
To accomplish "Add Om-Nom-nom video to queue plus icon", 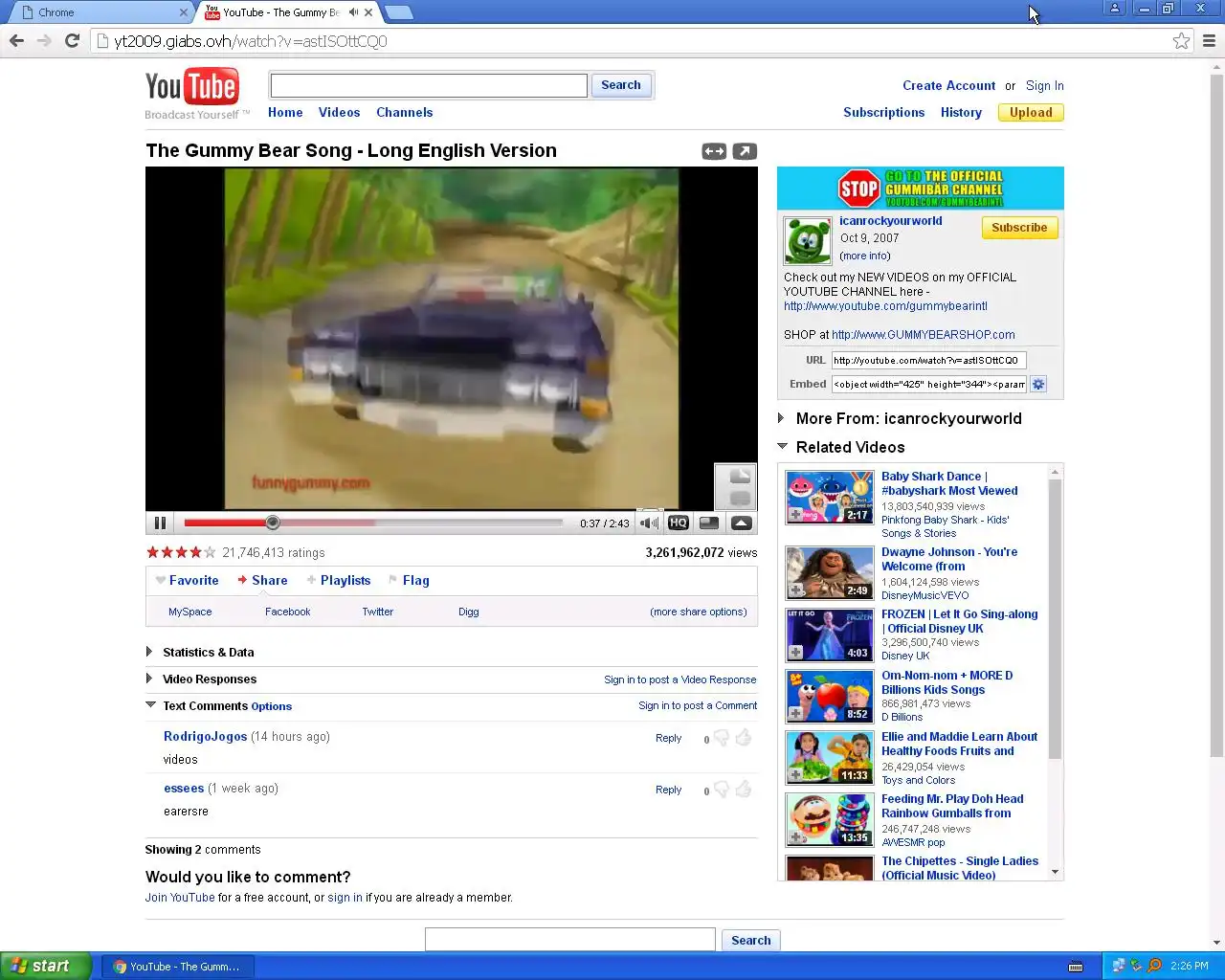I will pos(795,714).
